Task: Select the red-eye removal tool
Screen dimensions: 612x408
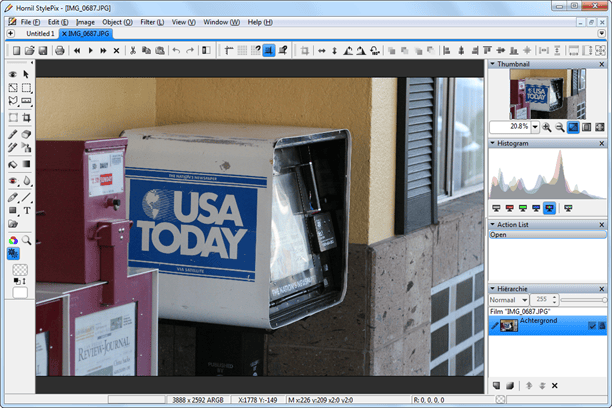Action: coord(13,181)
